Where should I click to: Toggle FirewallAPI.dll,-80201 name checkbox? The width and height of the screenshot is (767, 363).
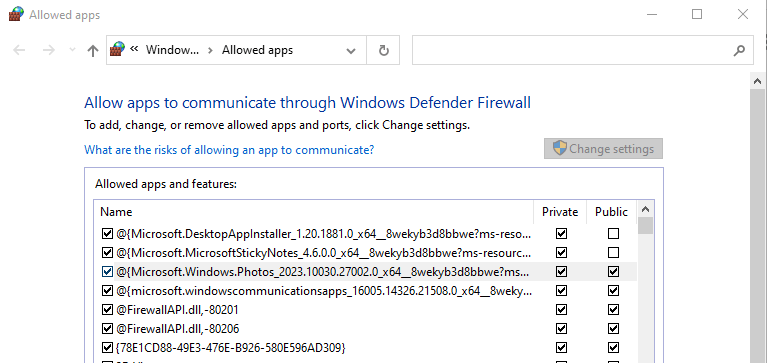[x=107, y=310]
